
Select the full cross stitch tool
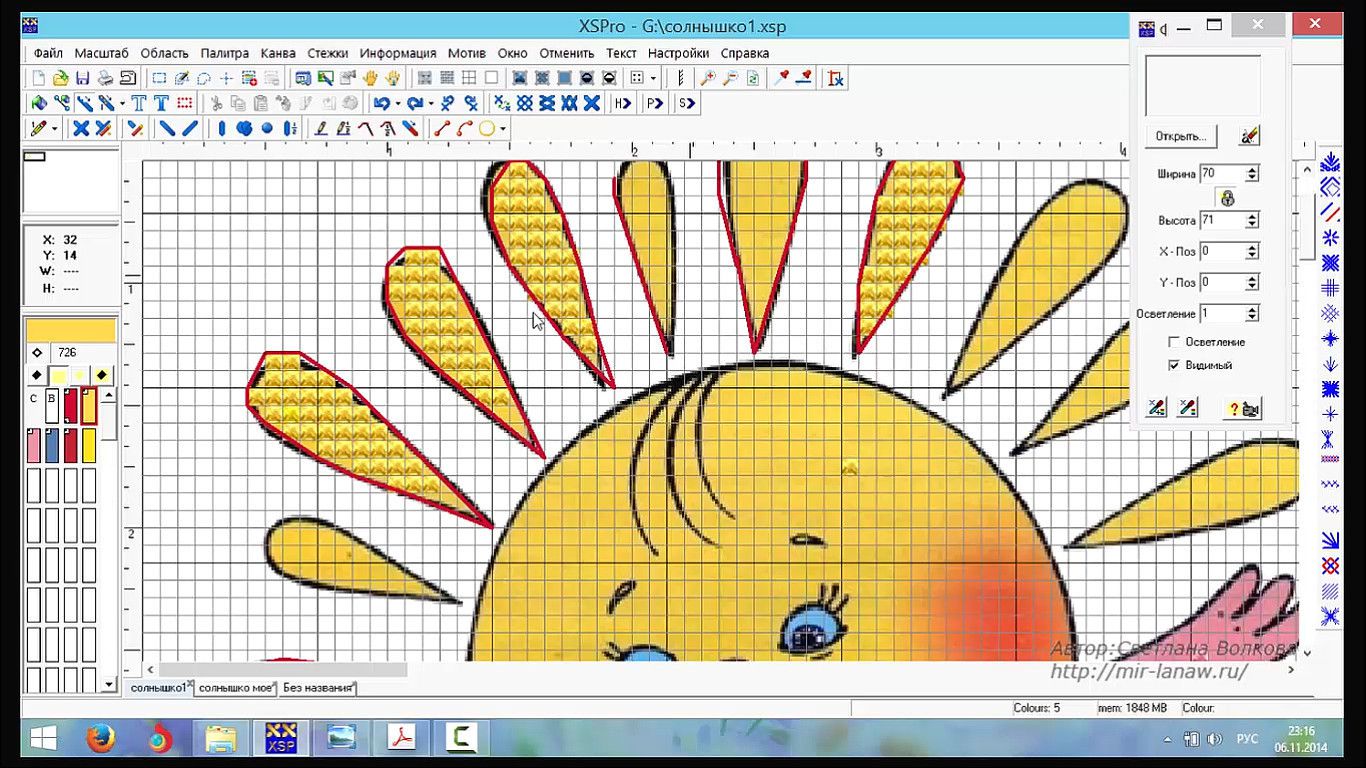(81, 128)
